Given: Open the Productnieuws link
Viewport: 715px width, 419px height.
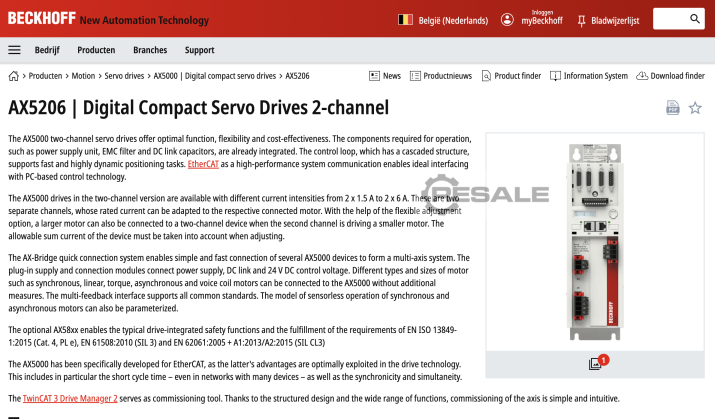Looking at the screenshot, I should pyautogui.click(x=447, y=76).
